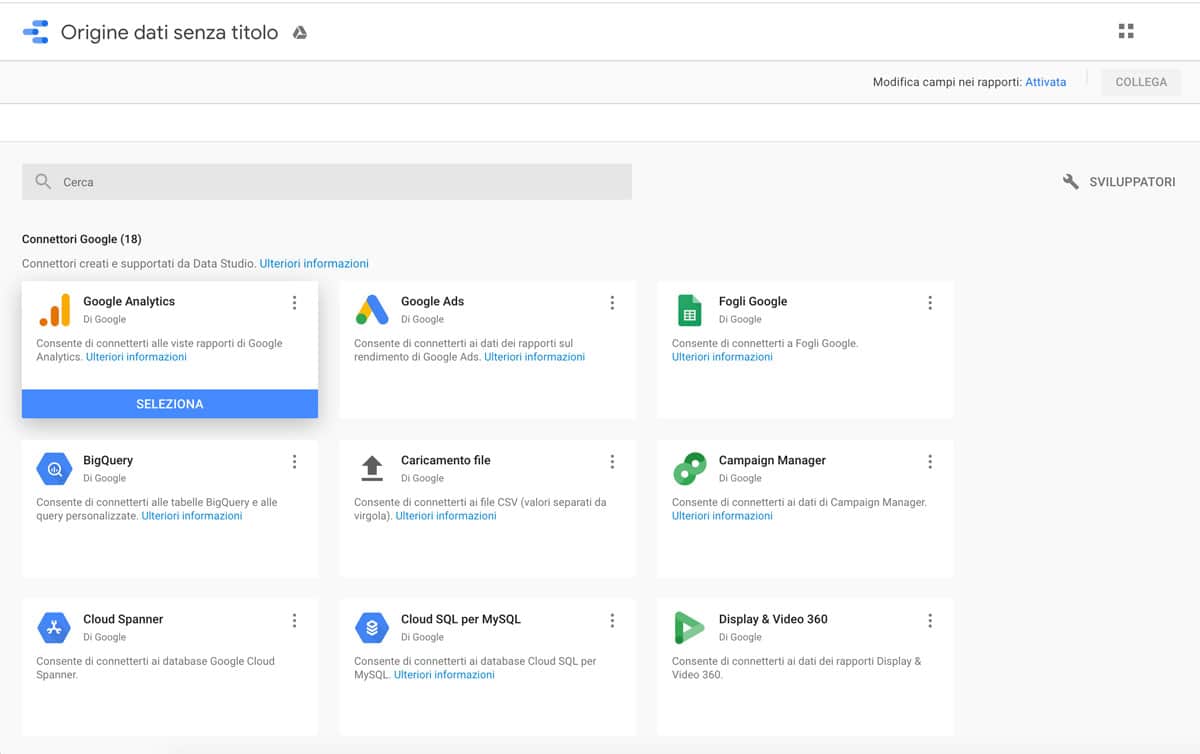Click the Connettori Google (18) heading
Viewport: 1200px width, 754px height.
[82, 240]
